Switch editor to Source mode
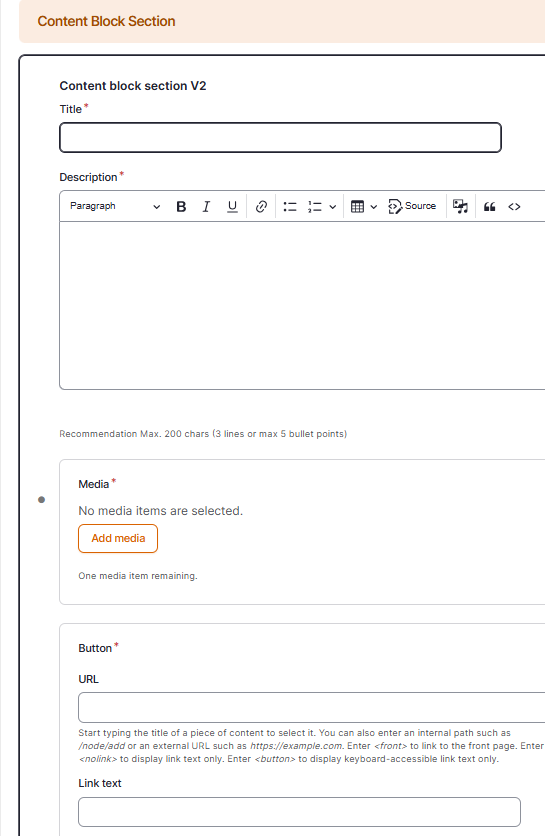The height and width of the screenshot is (836, 545). [x=412, y=206]
